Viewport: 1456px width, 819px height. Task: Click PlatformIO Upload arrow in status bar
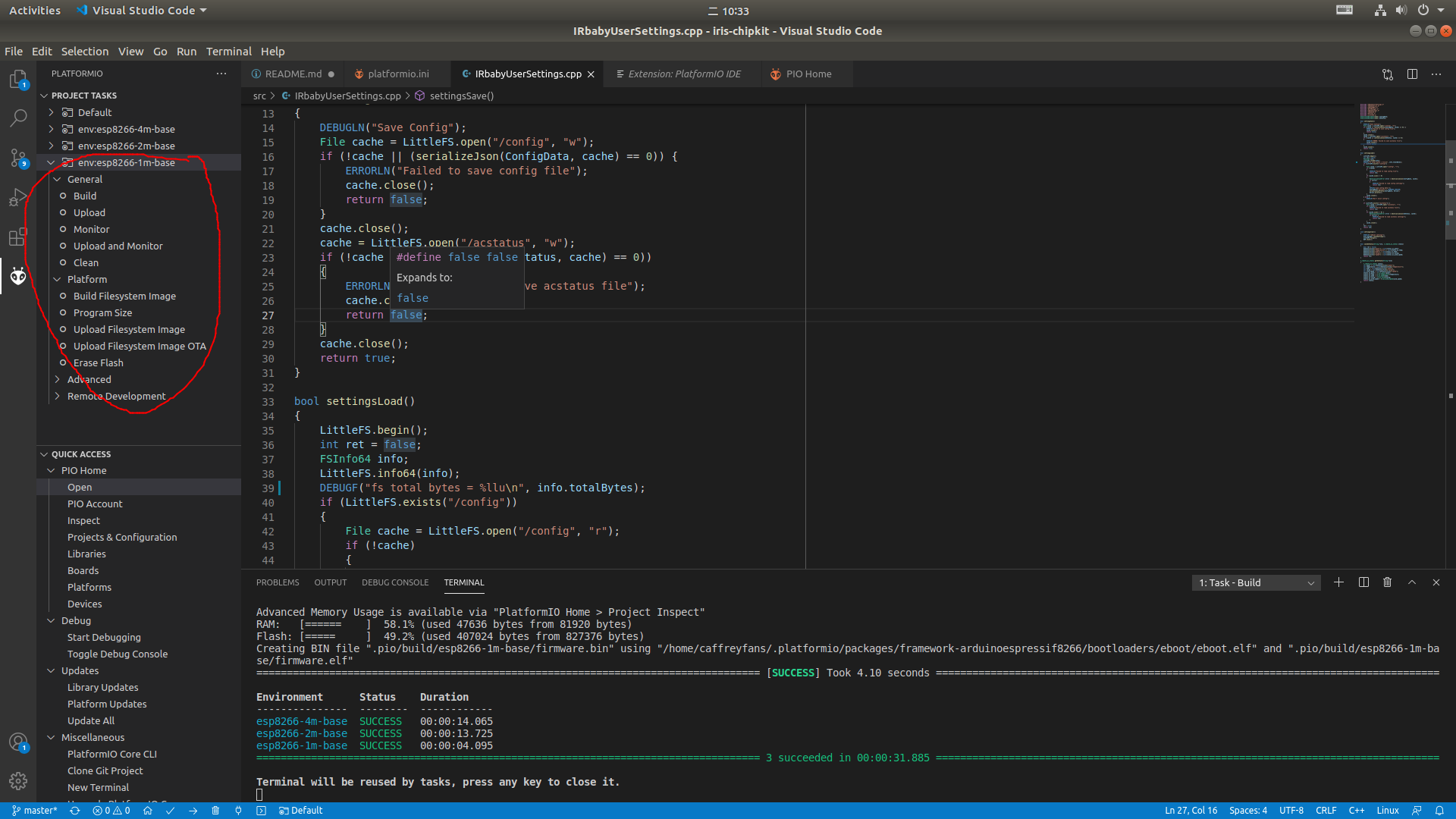[193, 811]
